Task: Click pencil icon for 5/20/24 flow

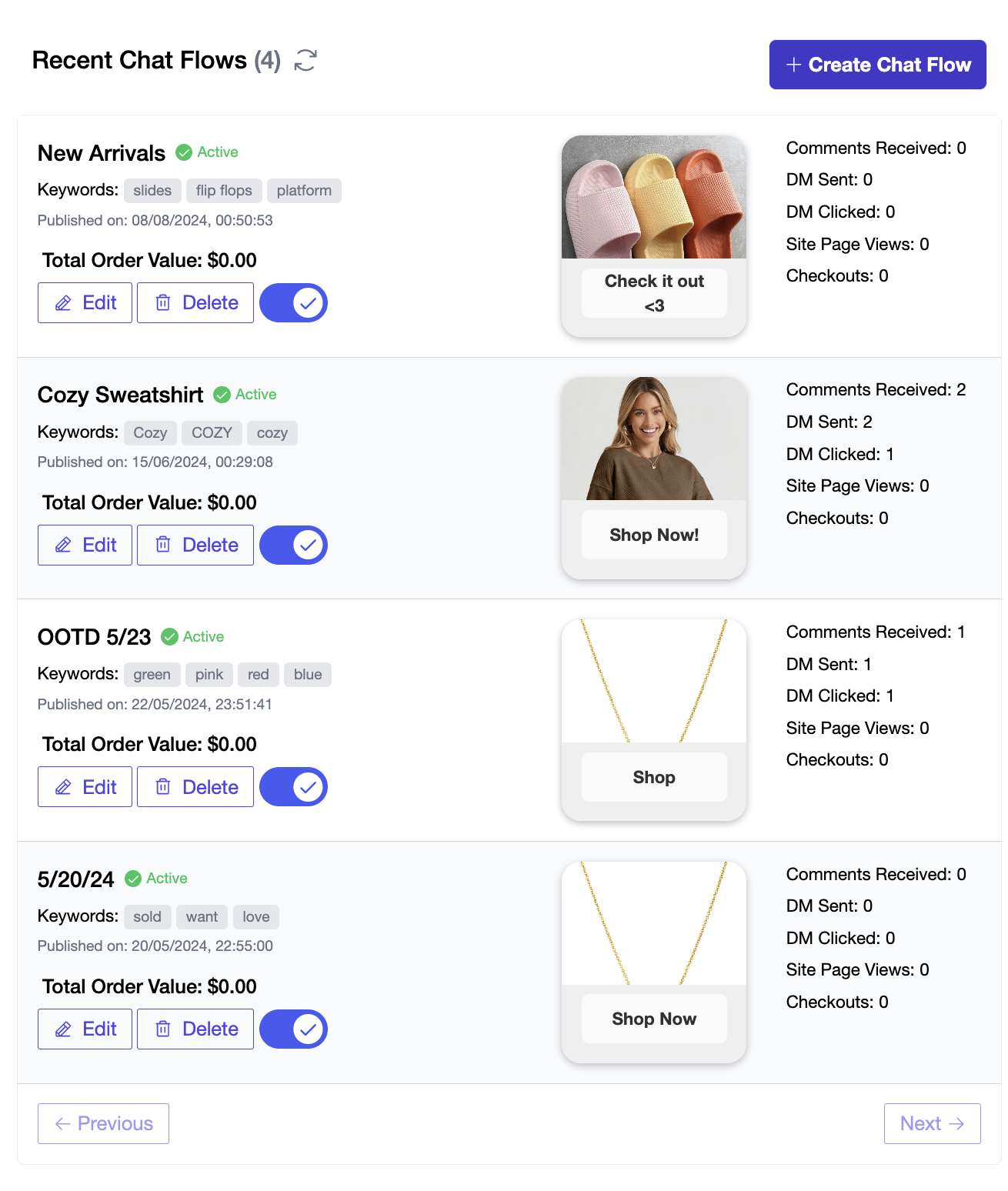Action: pos(63,1029)
